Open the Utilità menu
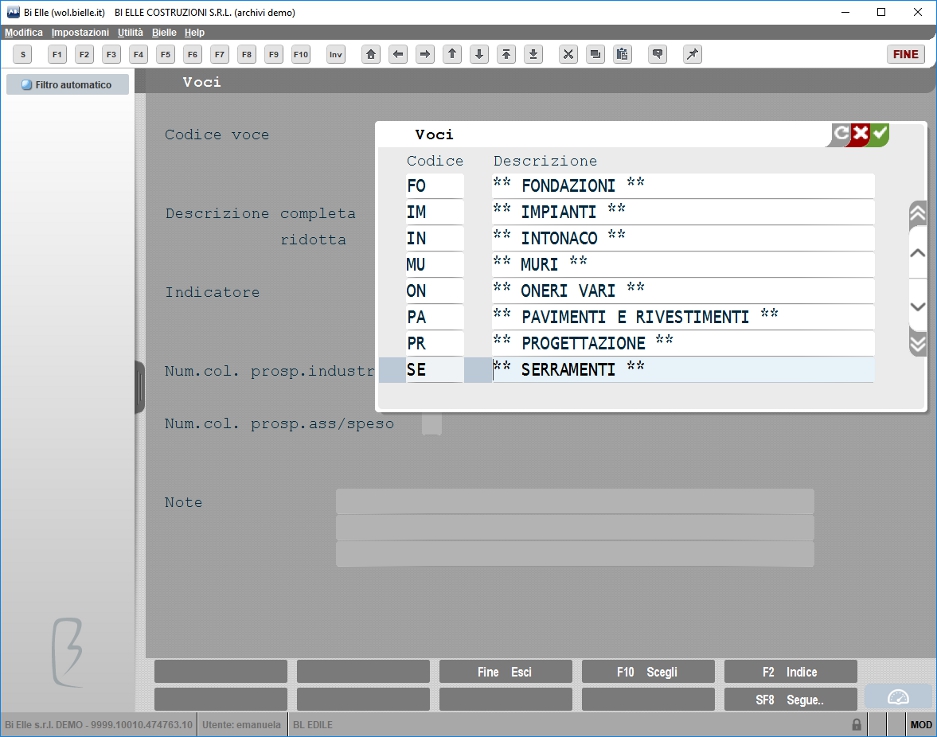The image size is (937, 737). [130, 32]
